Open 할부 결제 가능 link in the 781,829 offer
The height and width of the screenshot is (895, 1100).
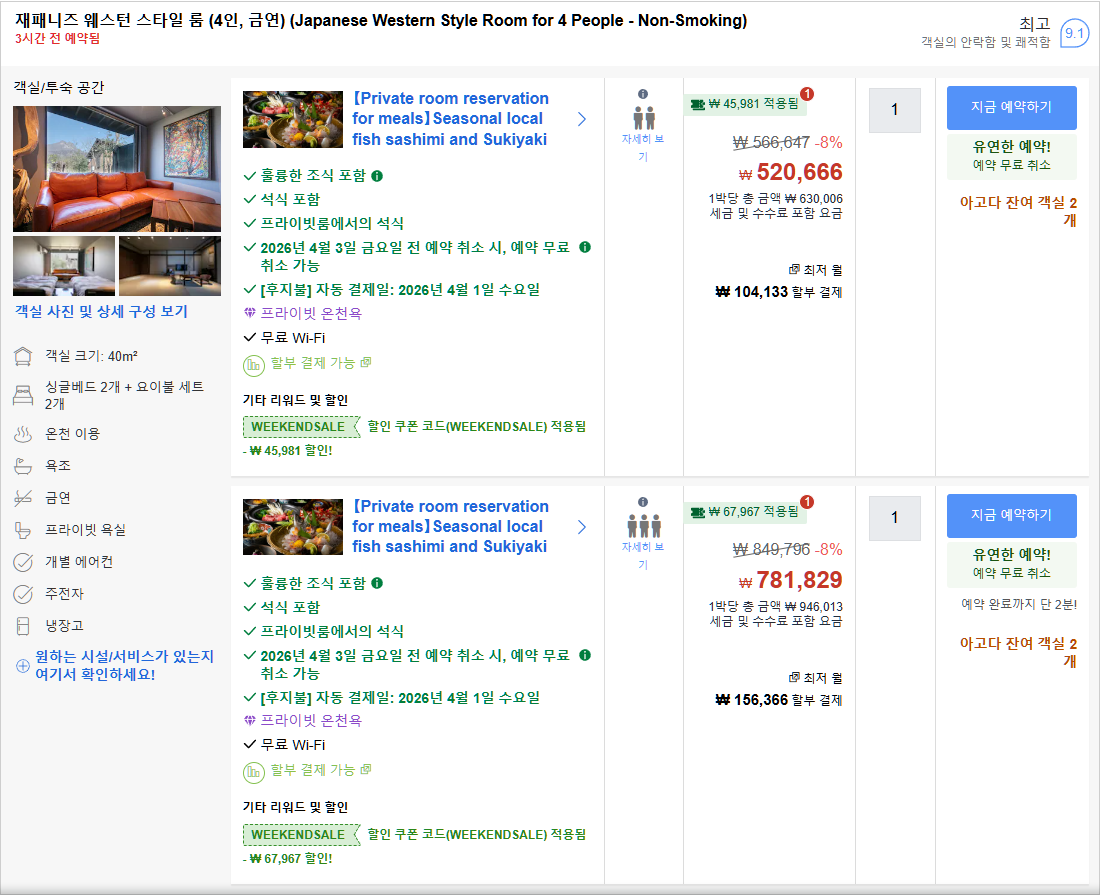click(321, 770)
